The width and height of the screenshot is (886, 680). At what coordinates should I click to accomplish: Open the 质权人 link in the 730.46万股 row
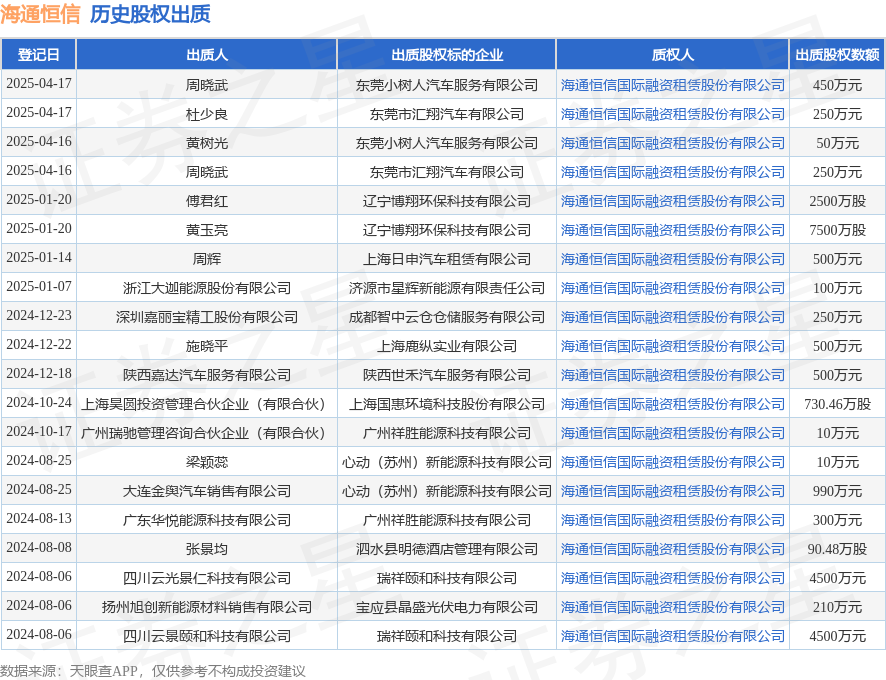672,404
